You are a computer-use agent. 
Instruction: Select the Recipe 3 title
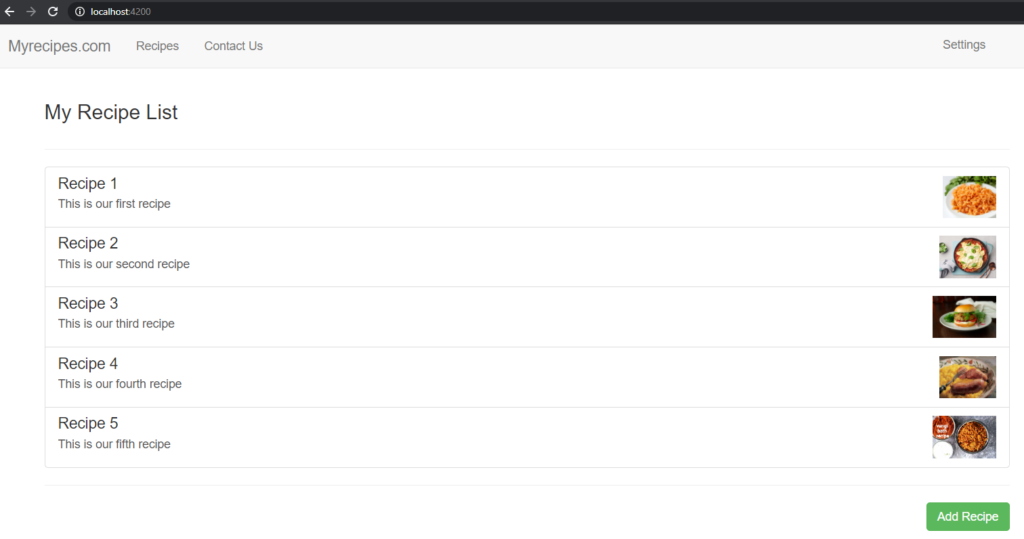[88, 304]
